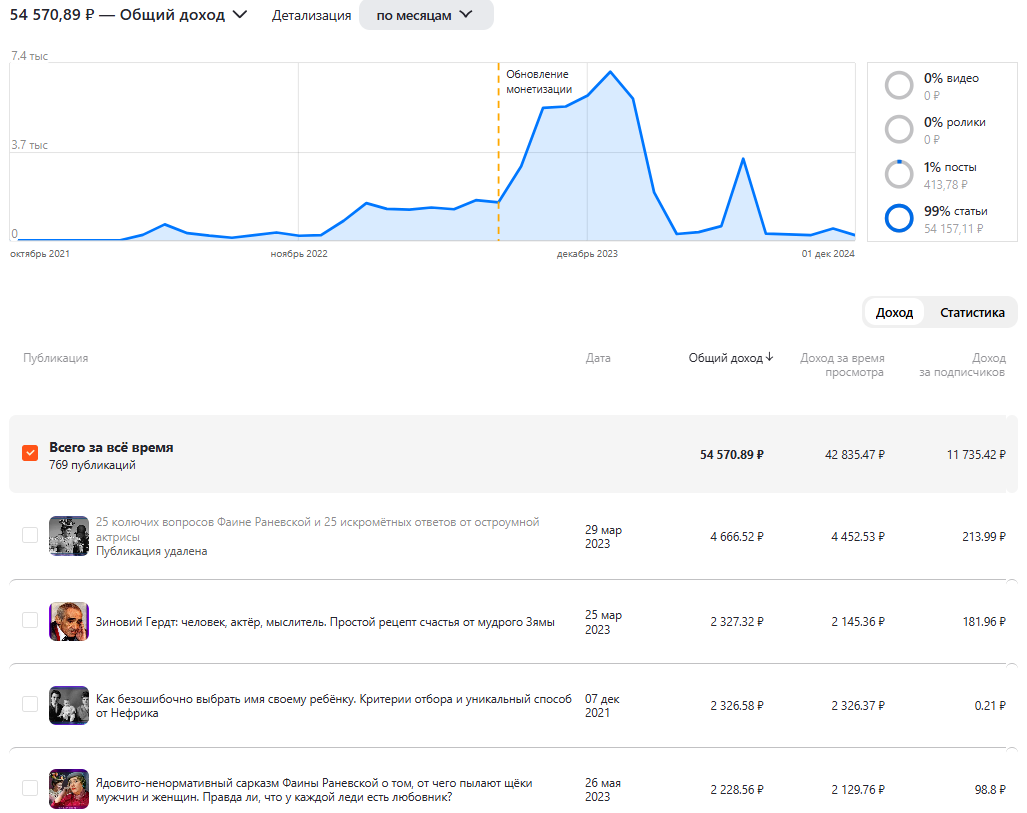Click the 213.99 ₽ subscriber income cell

tap(984, 537)
